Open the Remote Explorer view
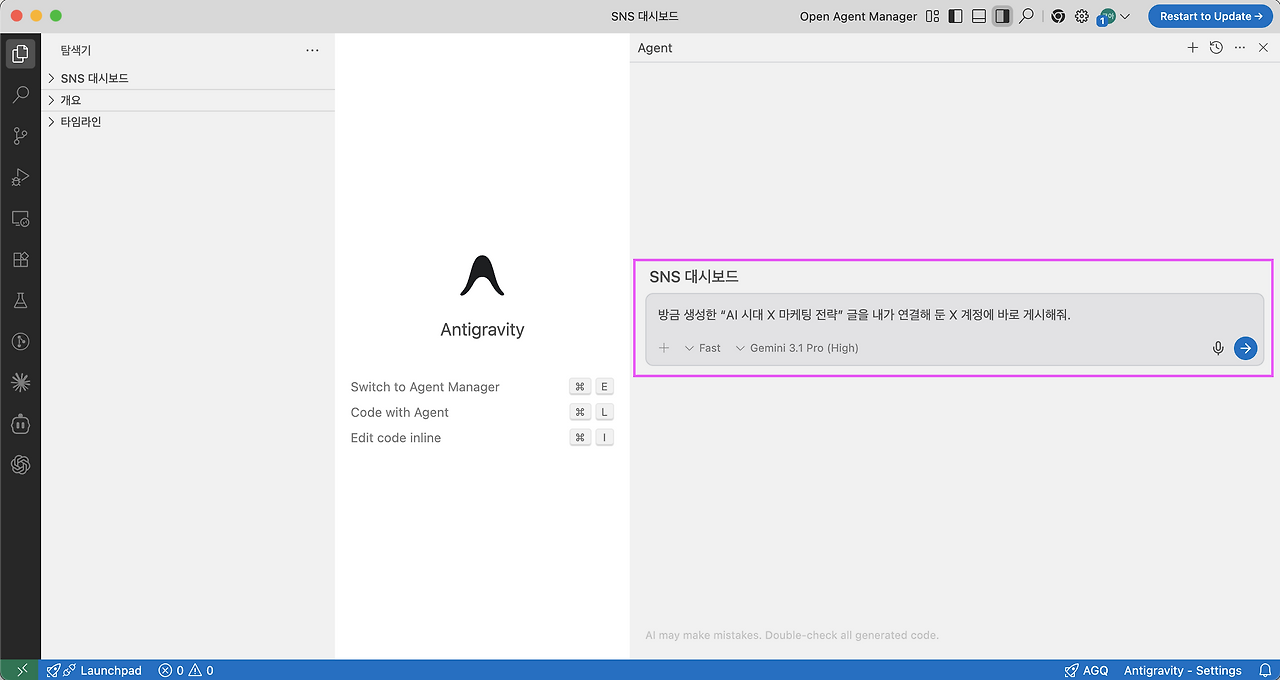This screenshot has width=1280, height=680. point(20,218)
